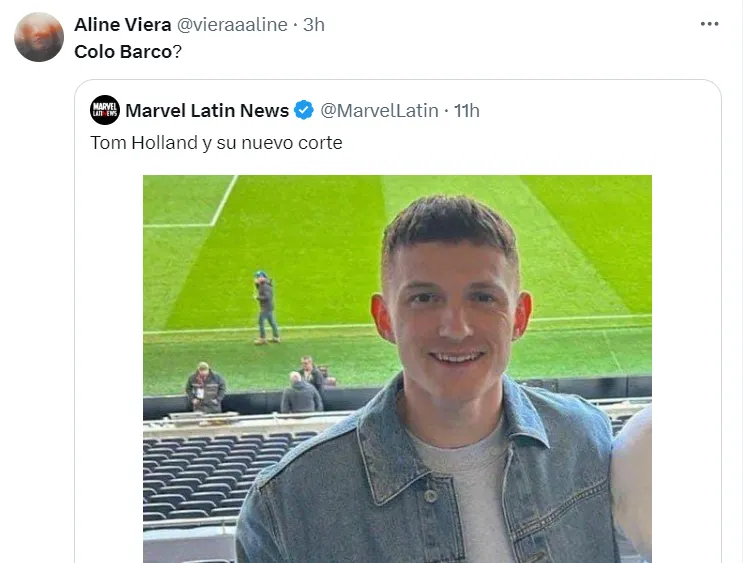Click Aline Viera's round profile avatar
Viewport: 743px width, 563px height.
pos(39,37)
